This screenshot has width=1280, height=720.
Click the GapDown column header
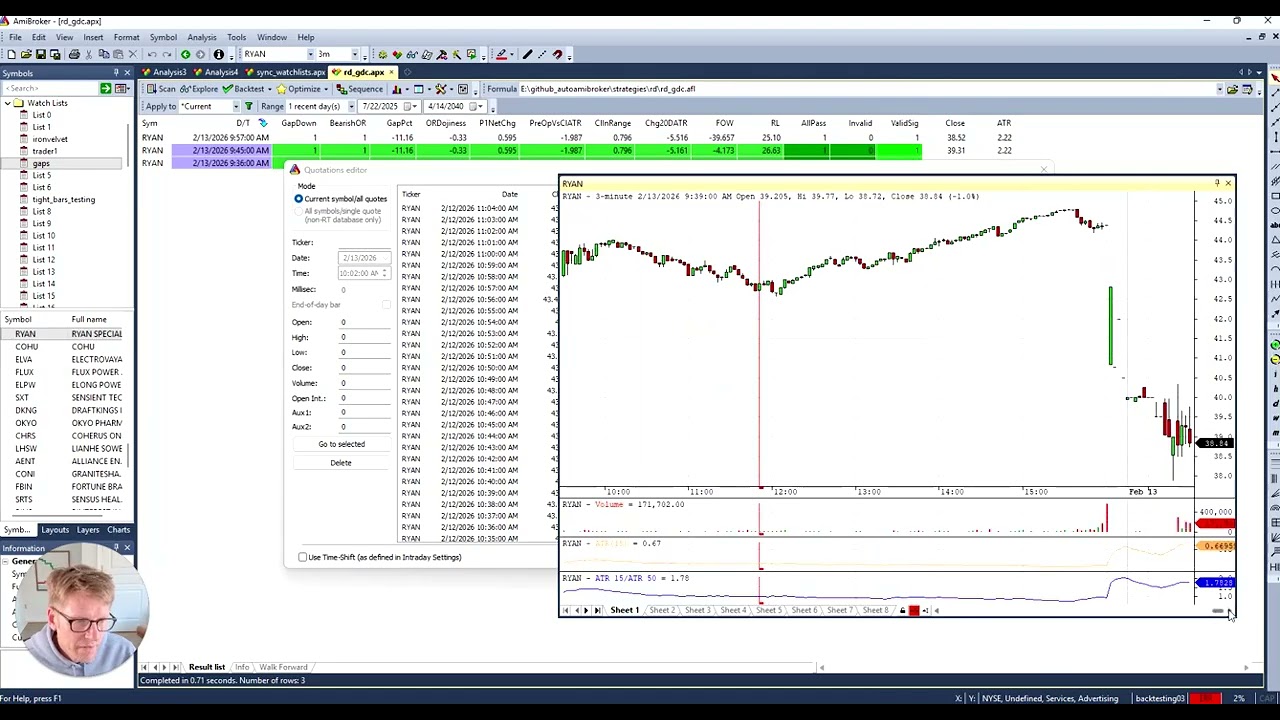tap(298, 123)
